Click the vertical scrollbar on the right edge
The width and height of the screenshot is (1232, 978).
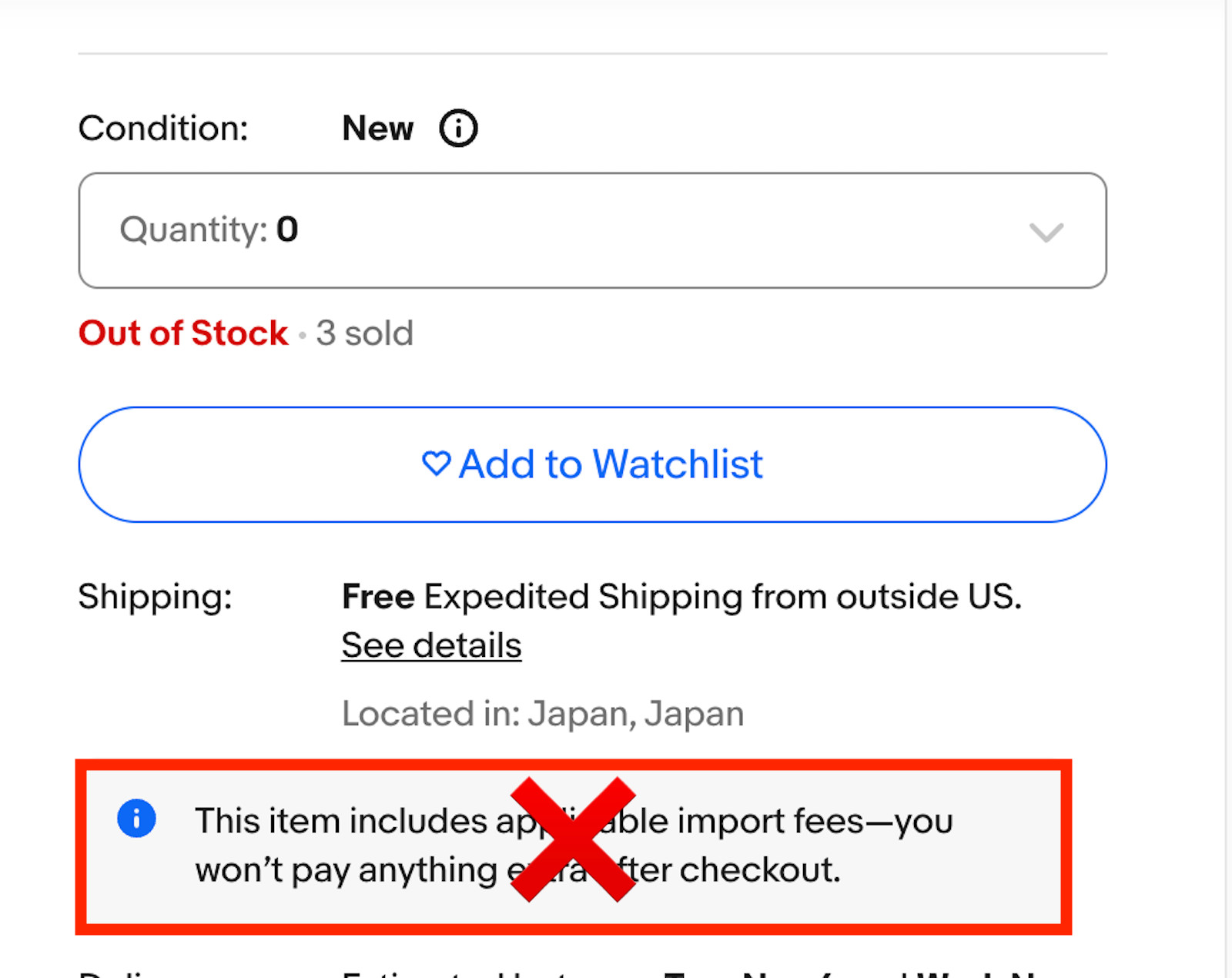(1227, 489)
